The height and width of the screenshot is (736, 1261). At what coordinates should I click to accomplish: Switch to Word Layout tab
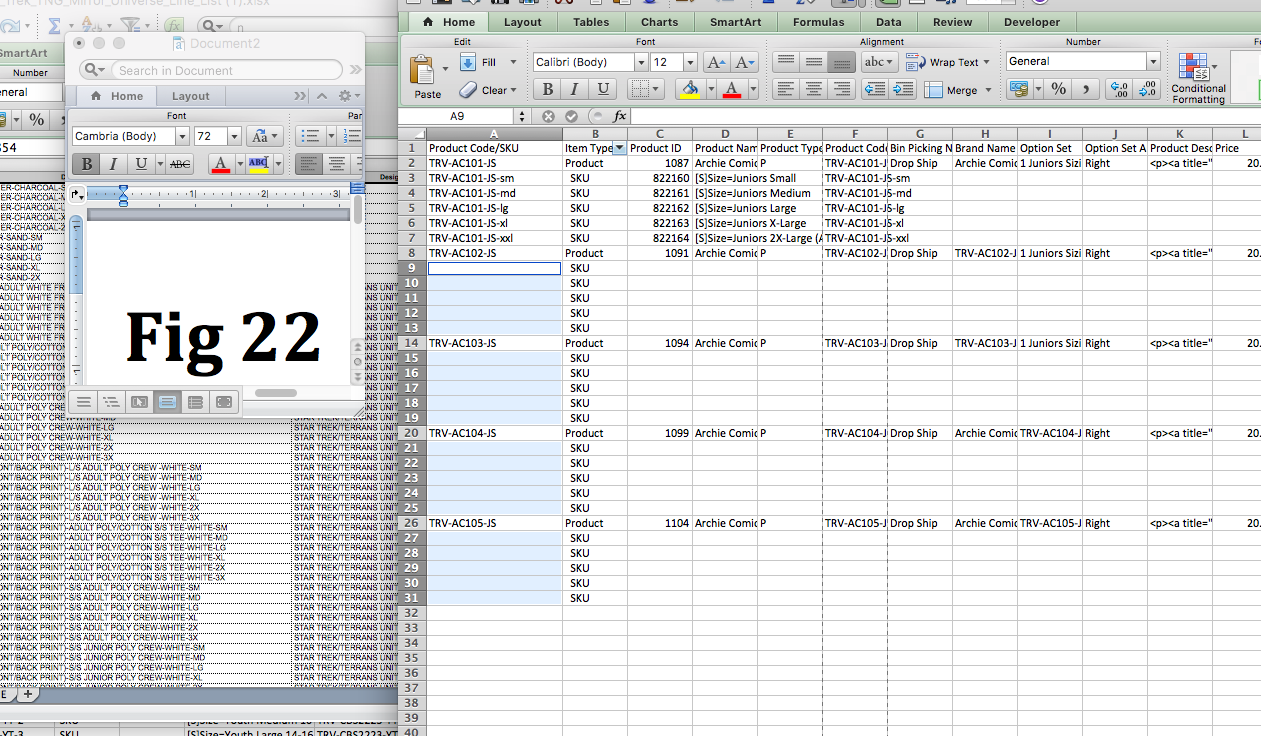coord(190,96)
